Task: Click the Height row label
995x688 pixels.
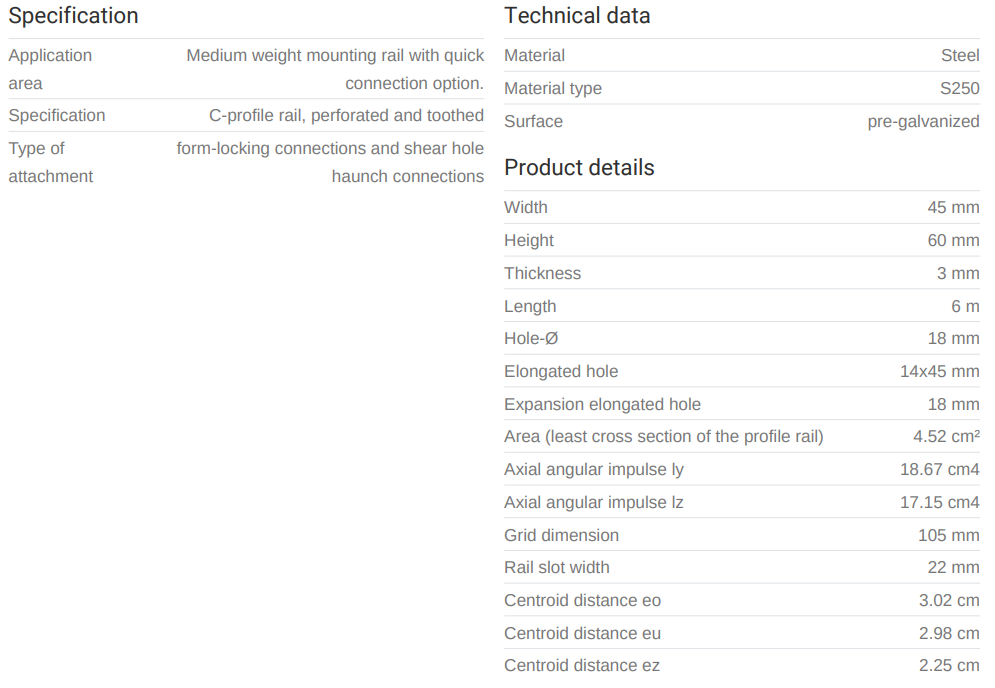Action: pos(529,241)
